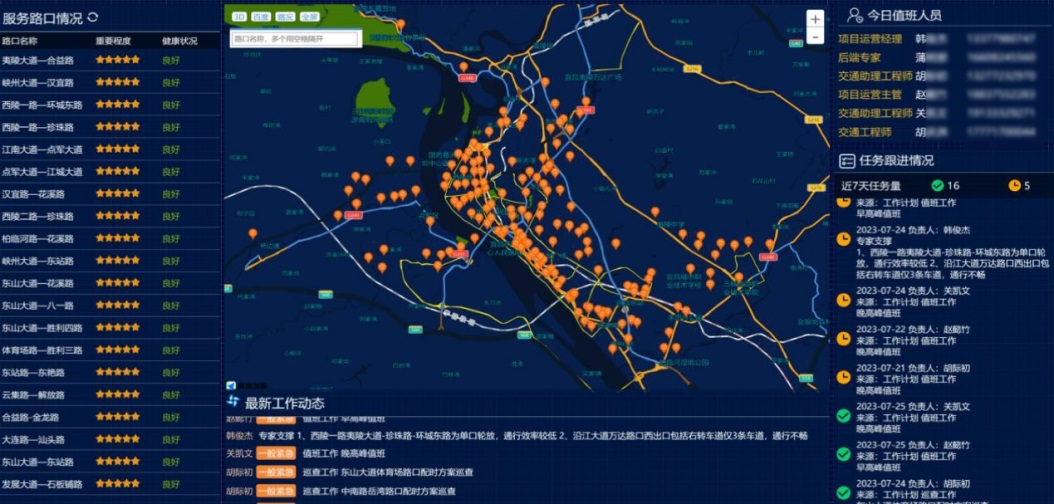Click 一般紧急 tag on 关凯文 entry
Image resolution: width=1054 pixels, height=504 pixels.
(x=274, y=453)
